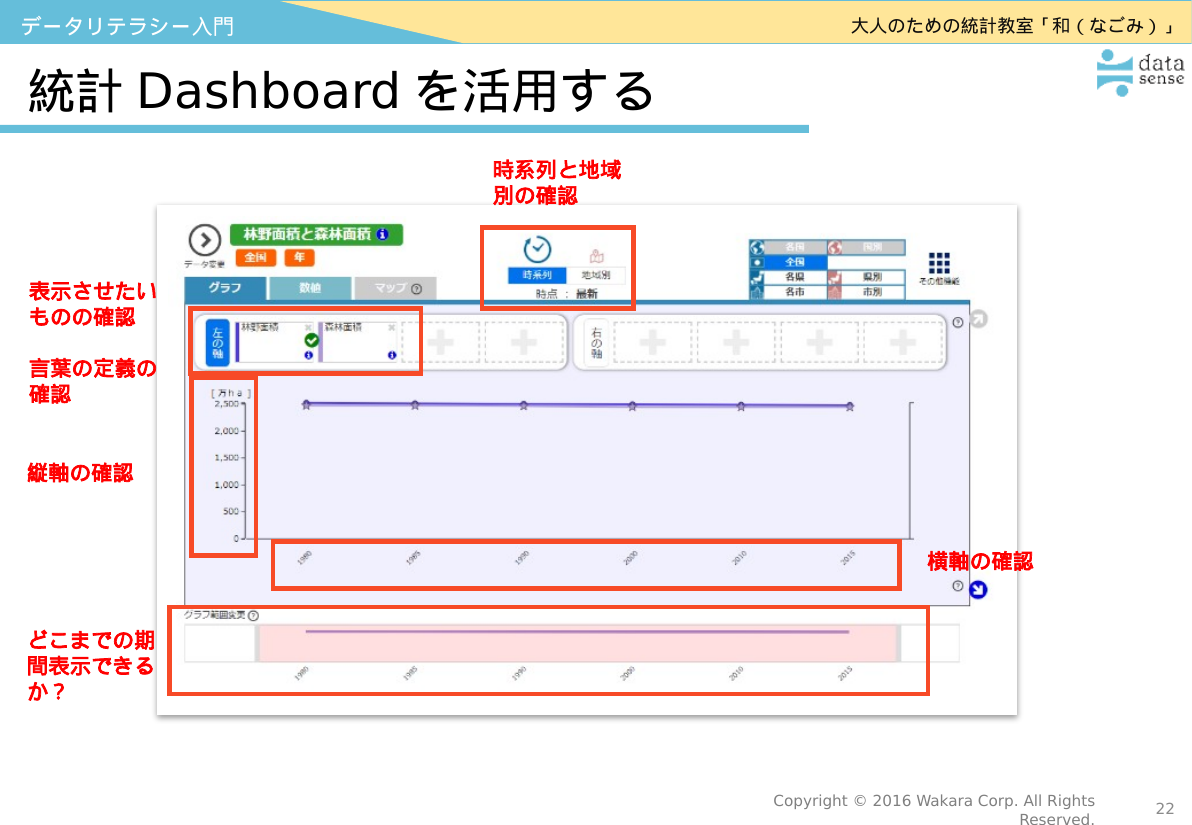Add data to fourth 左の軸 plus slot
The height and width of the screenshot is (825, 1192).
point(524,342)
